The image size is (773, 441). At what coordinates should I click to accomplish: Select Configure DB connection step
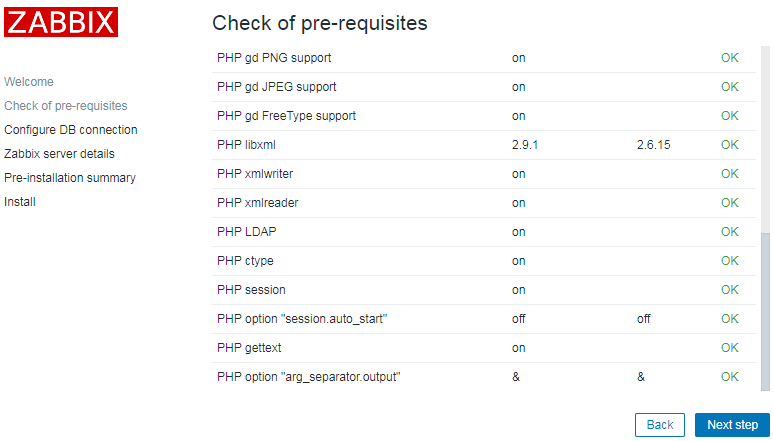[x=70, y=130]
